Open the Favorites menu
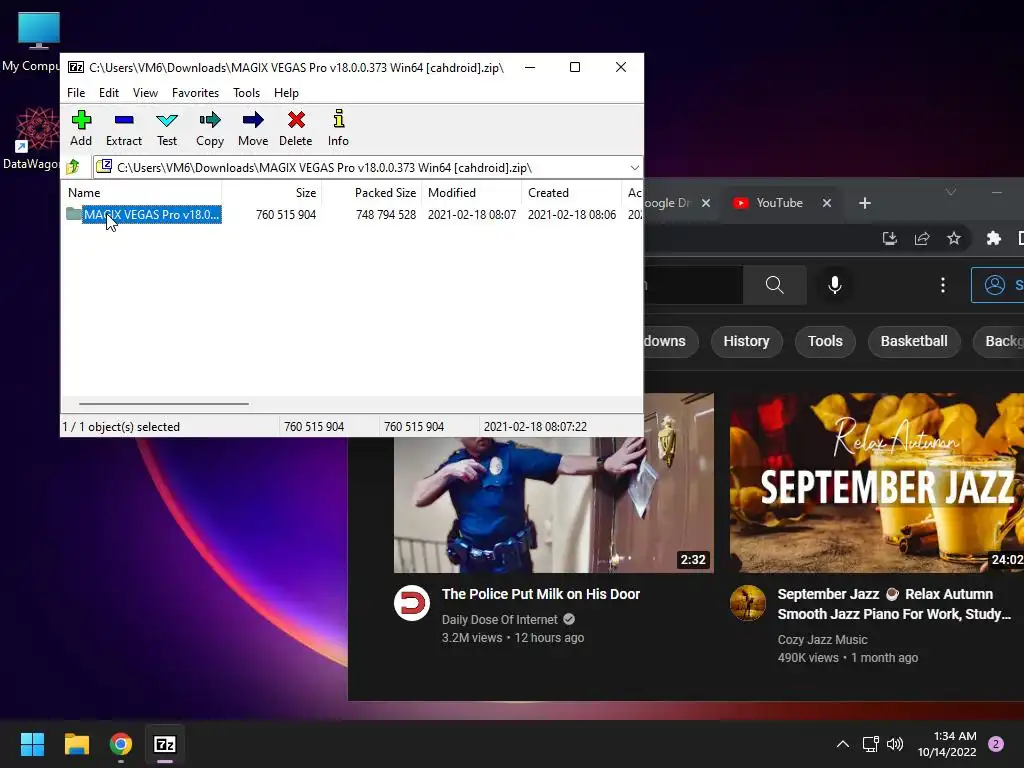Viewport: 1024px width, 768px height. 195,93
